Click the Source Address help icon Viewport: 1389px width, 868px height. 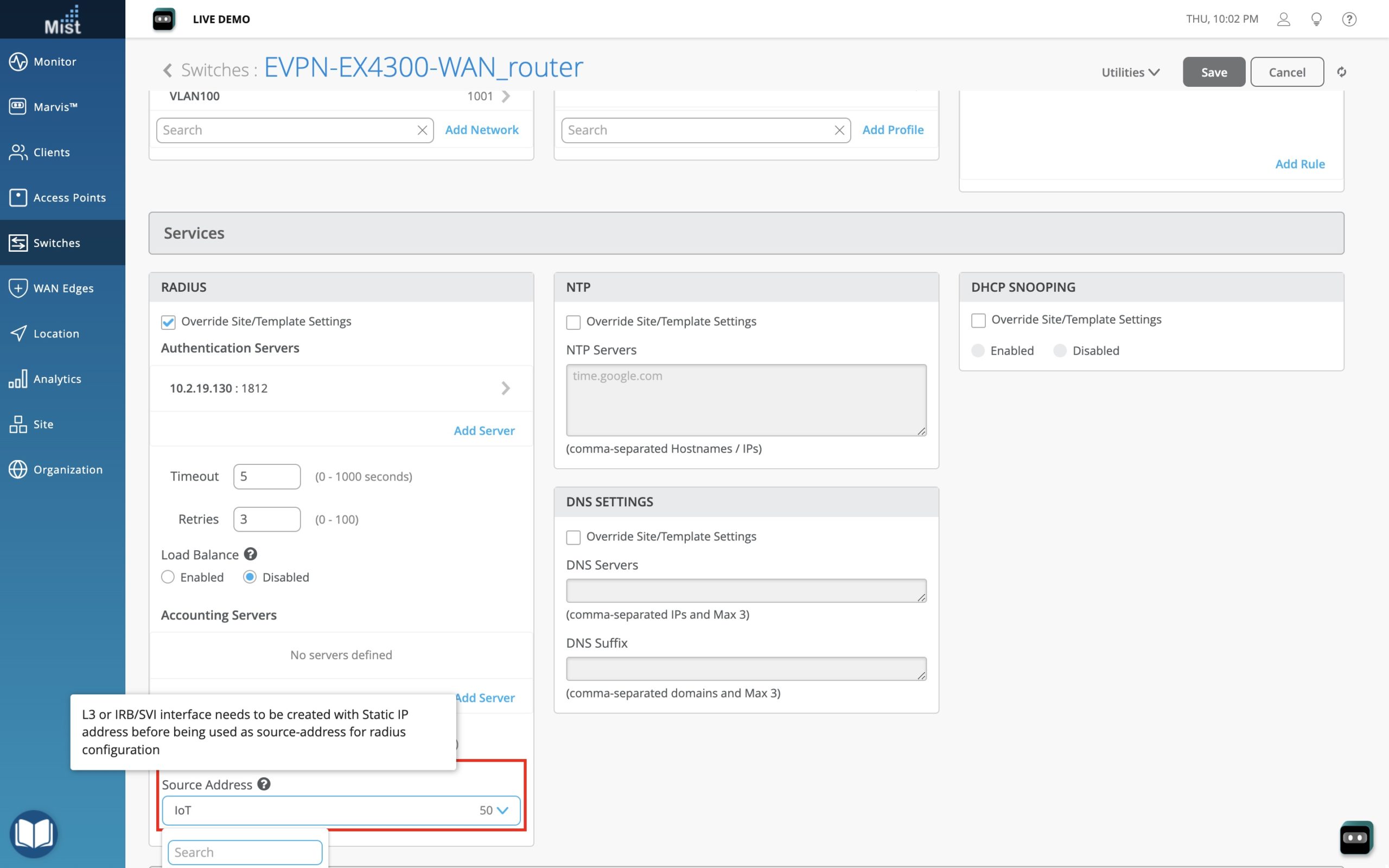264,784
